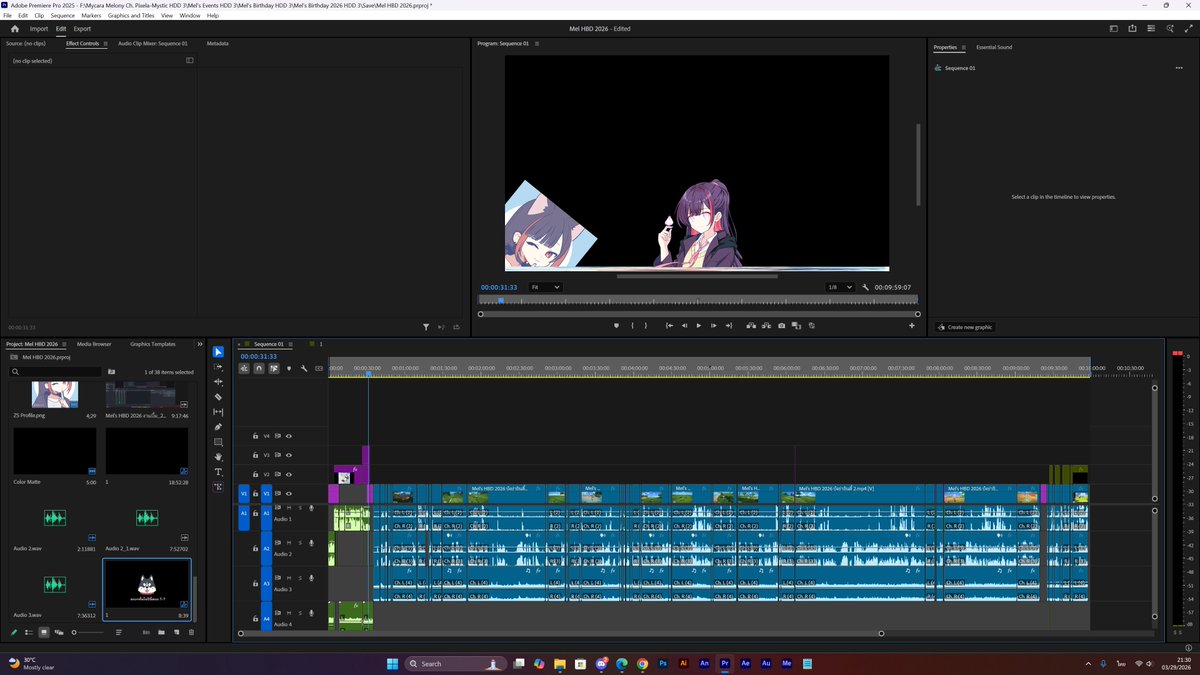This screenshot has height=675, width=1200.
Task: Click the Export workspace button
Action: click(82, 29)
